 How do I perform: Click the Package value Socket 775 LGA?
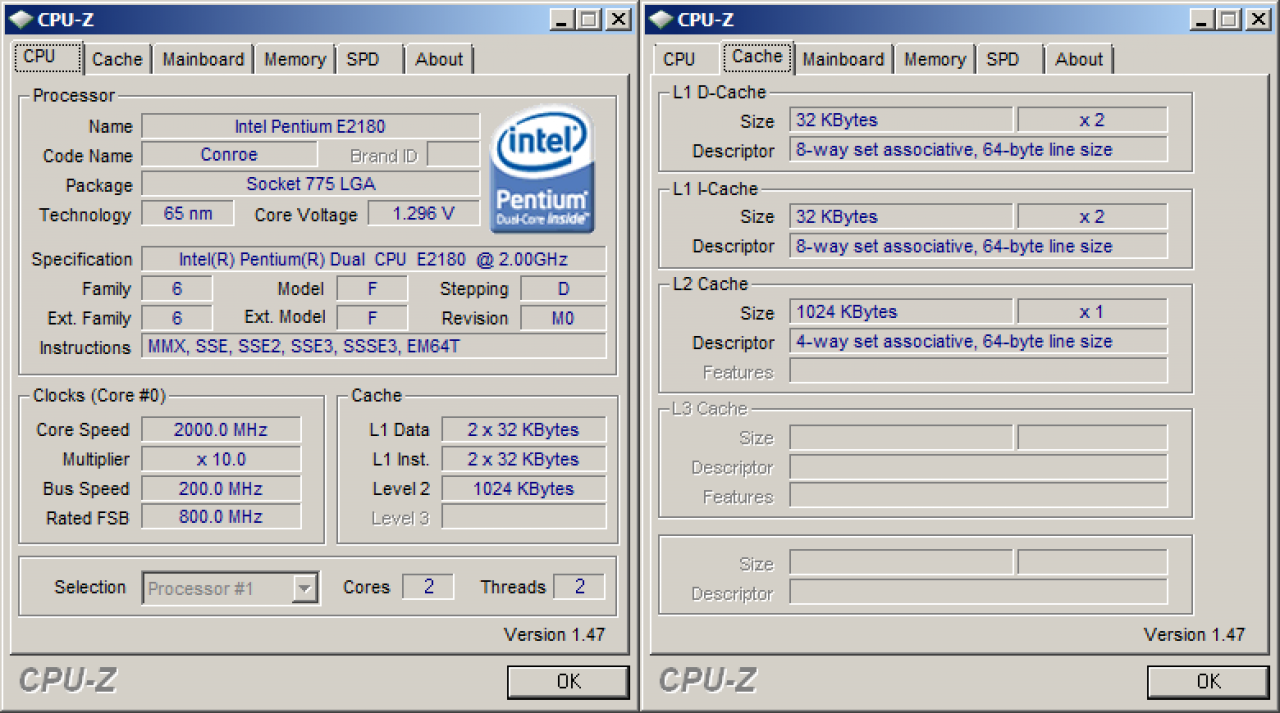[310, 185]
